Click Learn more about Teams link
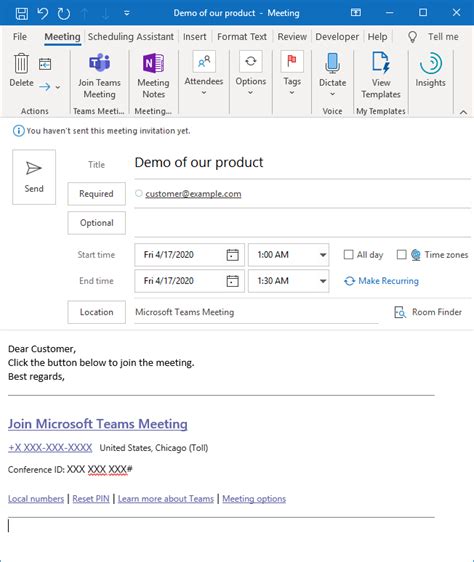Viewport: 474px width, 562px height. click(166, 499)
